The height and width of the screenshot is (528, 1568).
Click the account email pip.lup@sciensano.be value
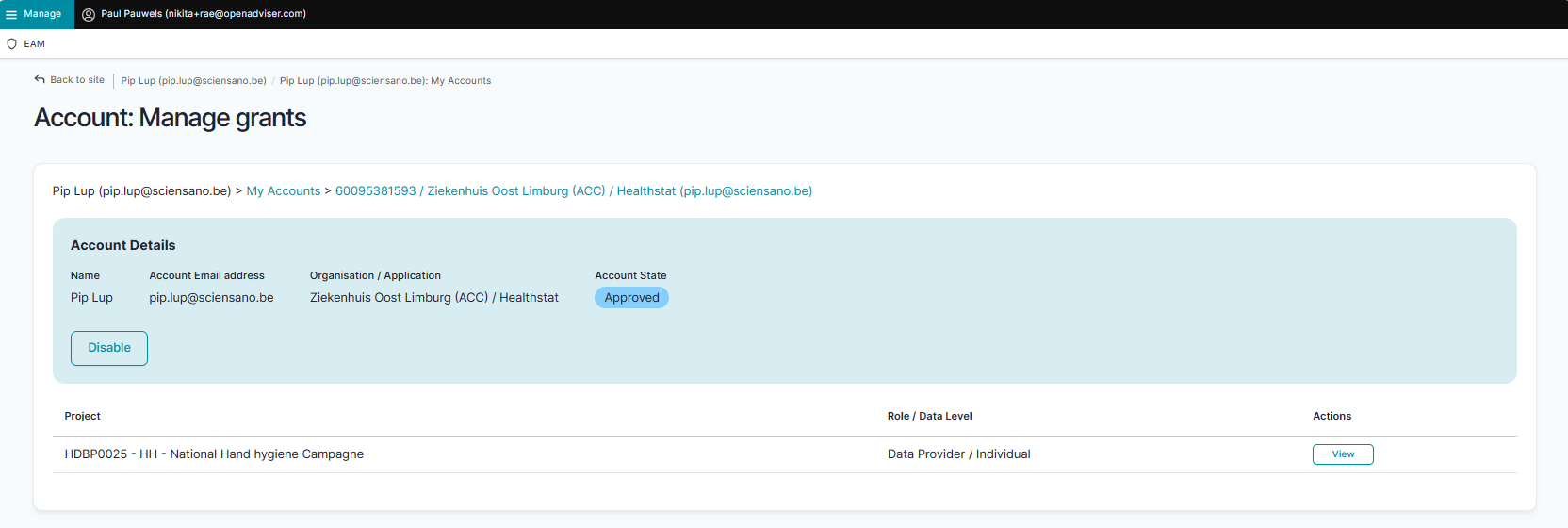click(211, 298)
